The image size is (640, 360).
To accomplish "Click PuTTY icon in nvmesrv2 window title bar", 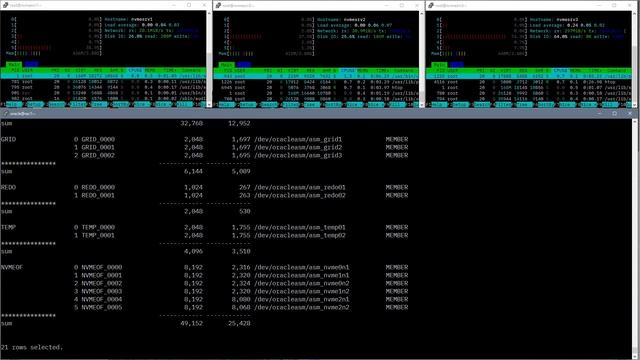I will (218, 5).
